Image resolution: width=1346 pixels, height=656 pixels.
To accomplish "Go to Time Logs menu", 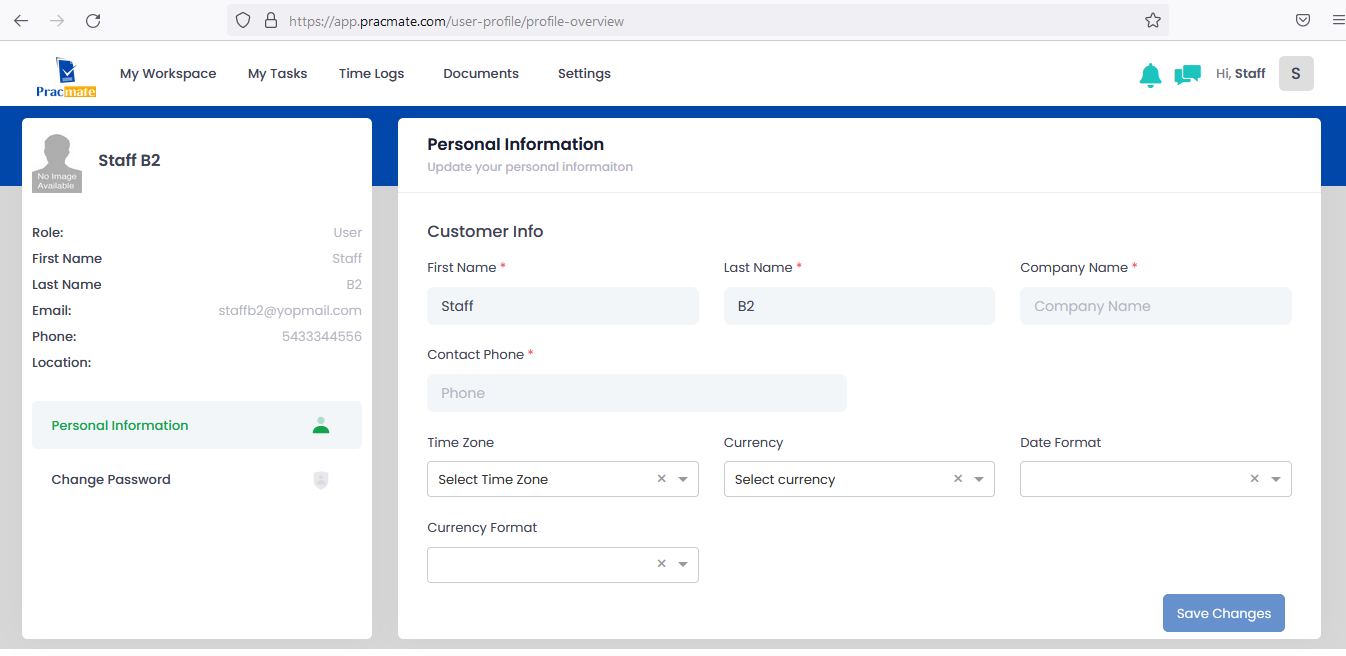I will coord(371,74).
